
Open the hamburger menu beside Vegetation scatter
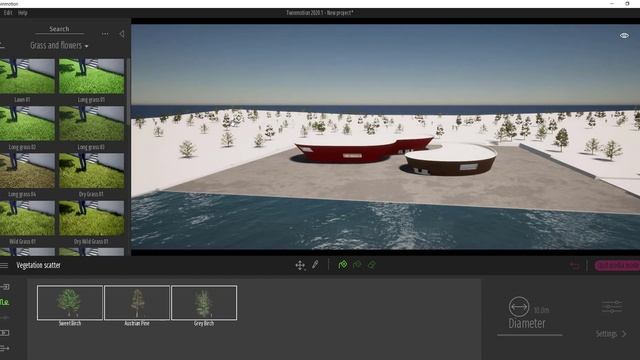click(4, 266)
